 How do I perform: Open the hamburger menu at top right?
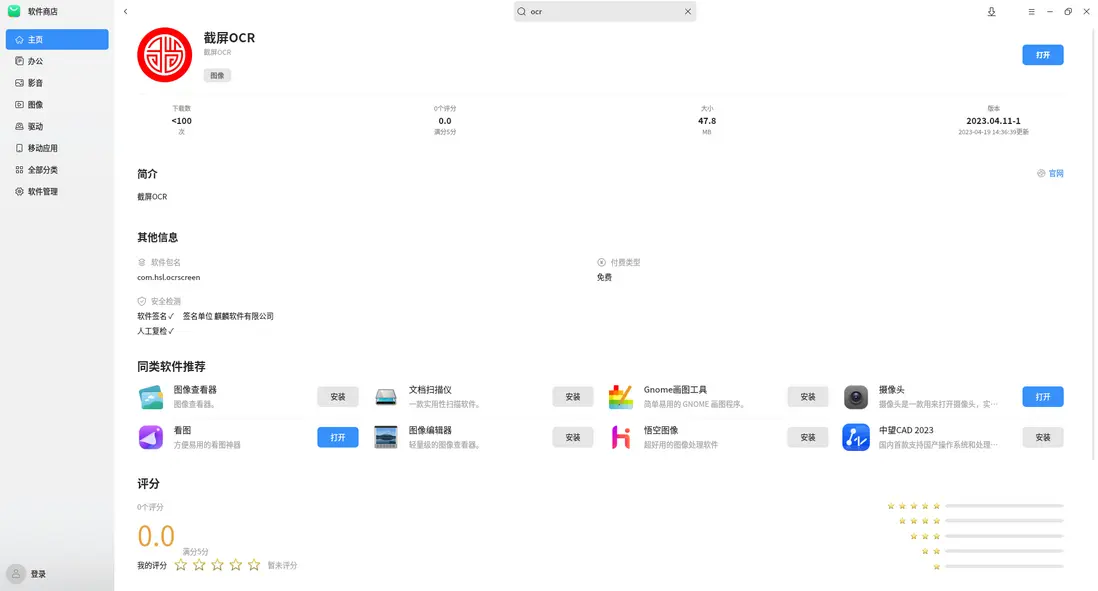pyautogui.click(x=1031, y=11)
